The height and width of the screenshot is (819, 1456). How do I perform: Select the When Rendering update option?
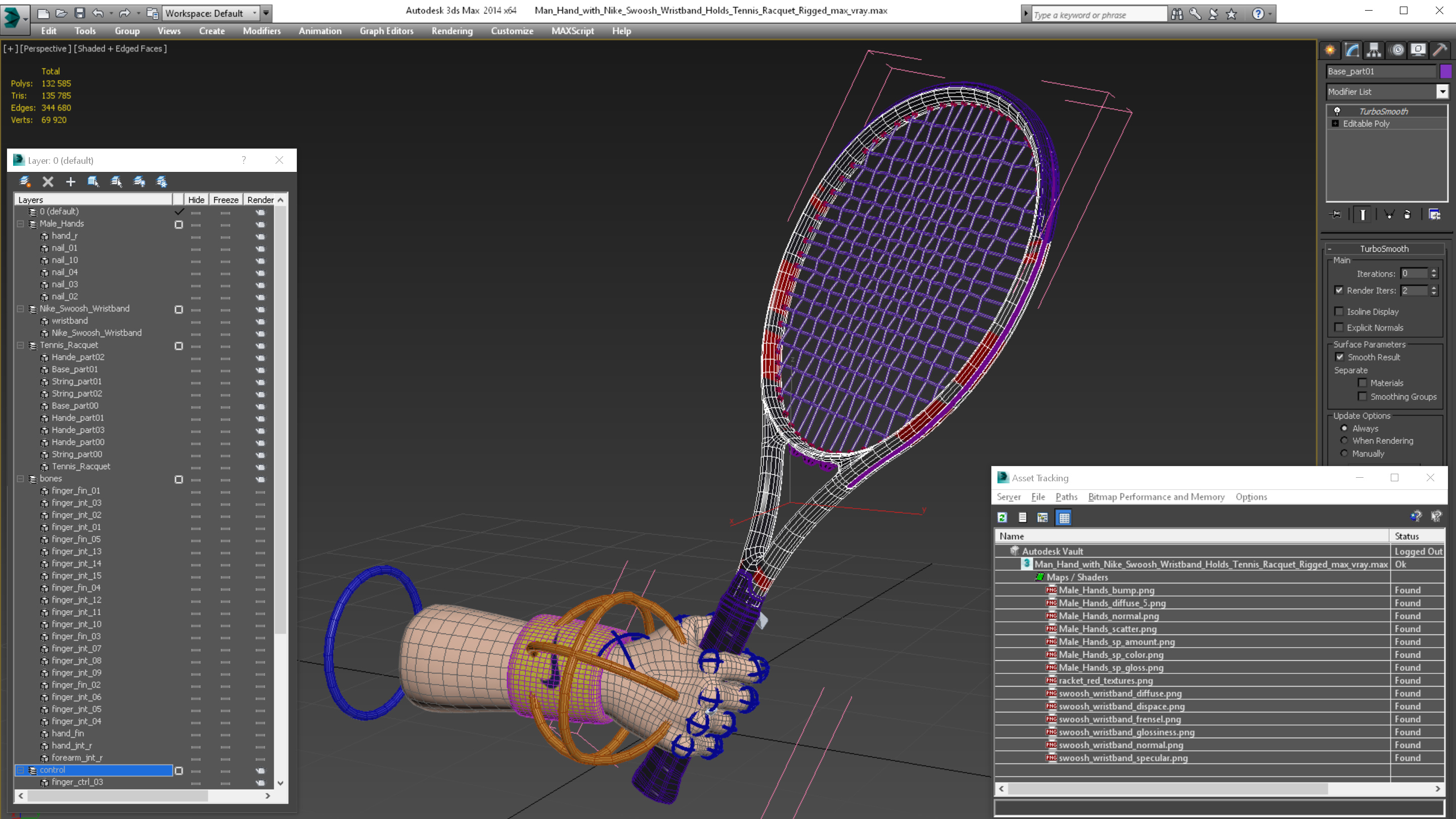pos(1344,441)
